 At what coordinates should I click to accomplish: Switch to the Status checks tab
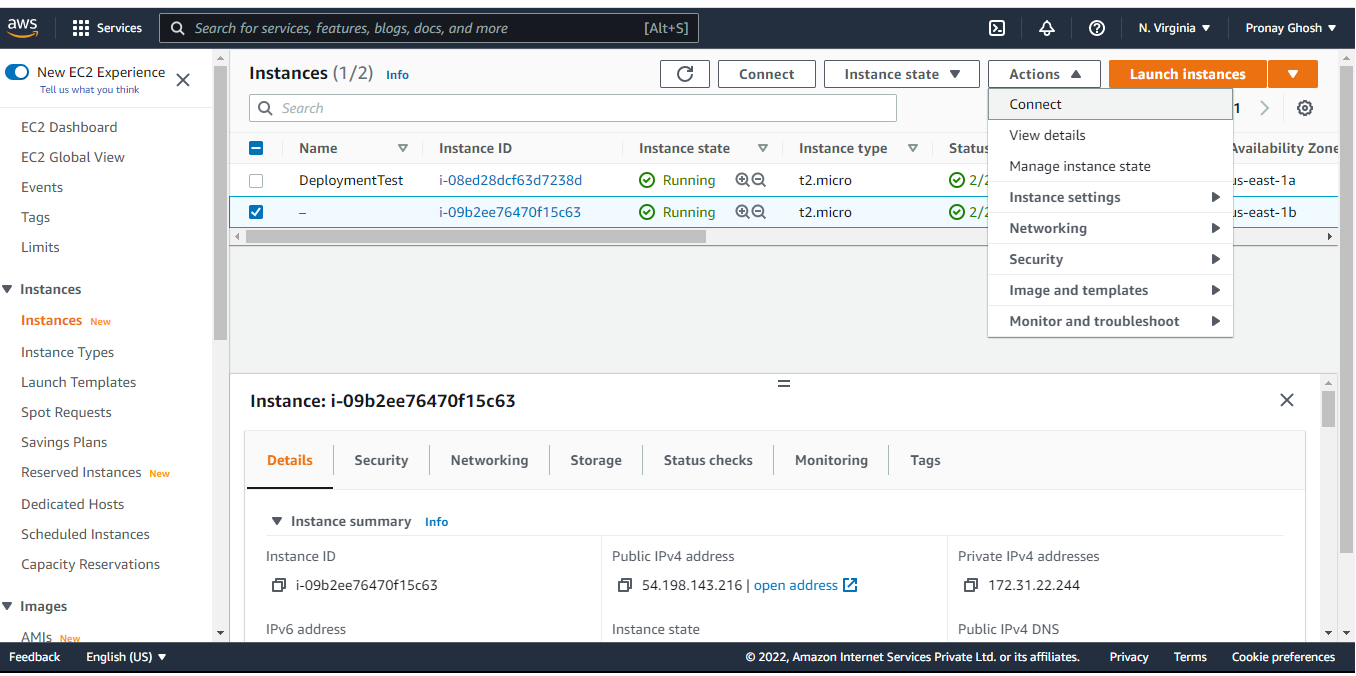coord(708,460)
